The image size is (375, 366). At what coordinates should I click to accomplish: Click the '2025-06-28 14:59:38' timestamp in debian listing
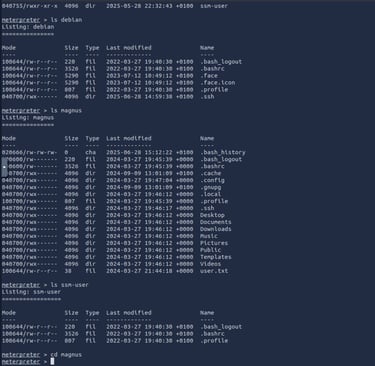pyautogui.click(x=139, y=97)
